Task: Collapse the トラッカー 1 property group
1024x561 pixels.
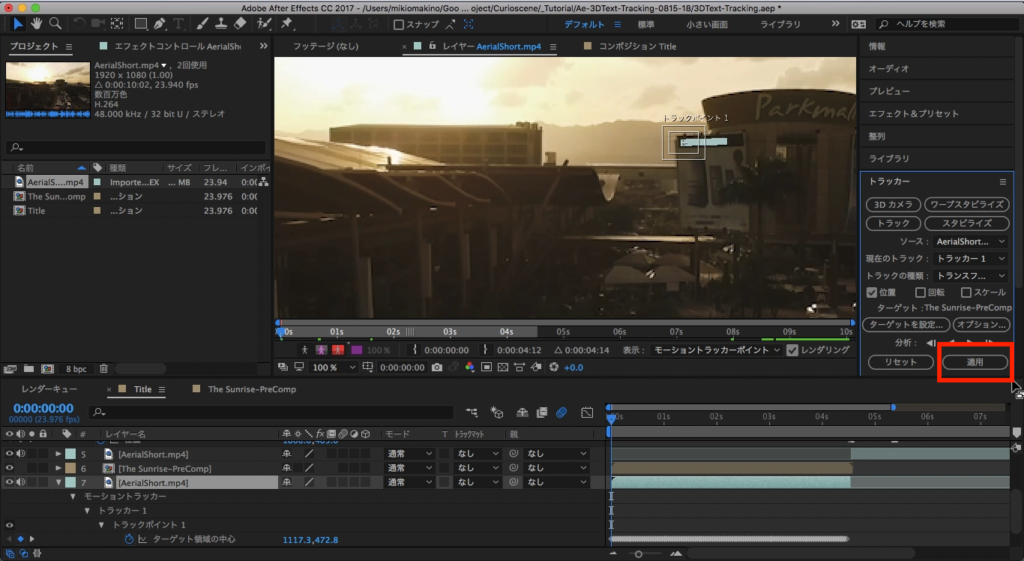Action: click(87, 510)
